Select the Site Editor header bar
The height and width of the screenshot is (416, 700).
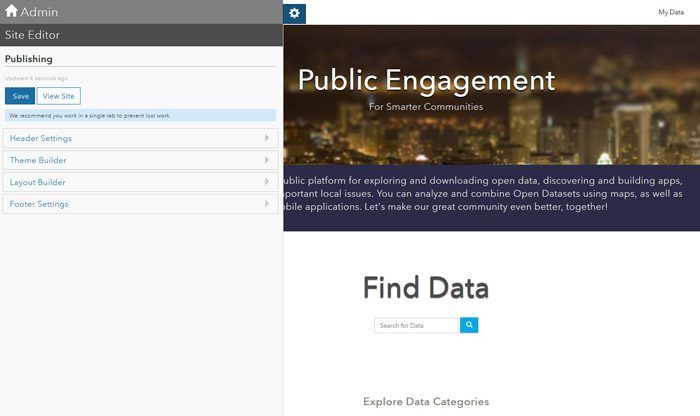tap(140, 35)
